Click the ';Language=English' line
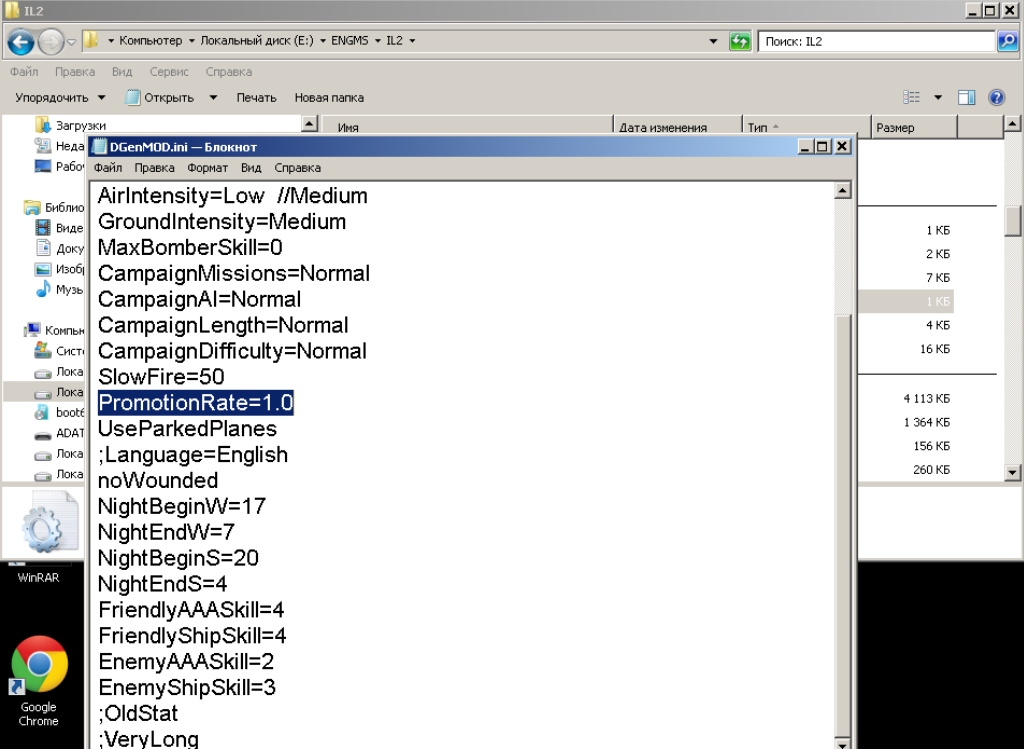Viewport: 1024px width, 749px height. [x=193, y=454]
